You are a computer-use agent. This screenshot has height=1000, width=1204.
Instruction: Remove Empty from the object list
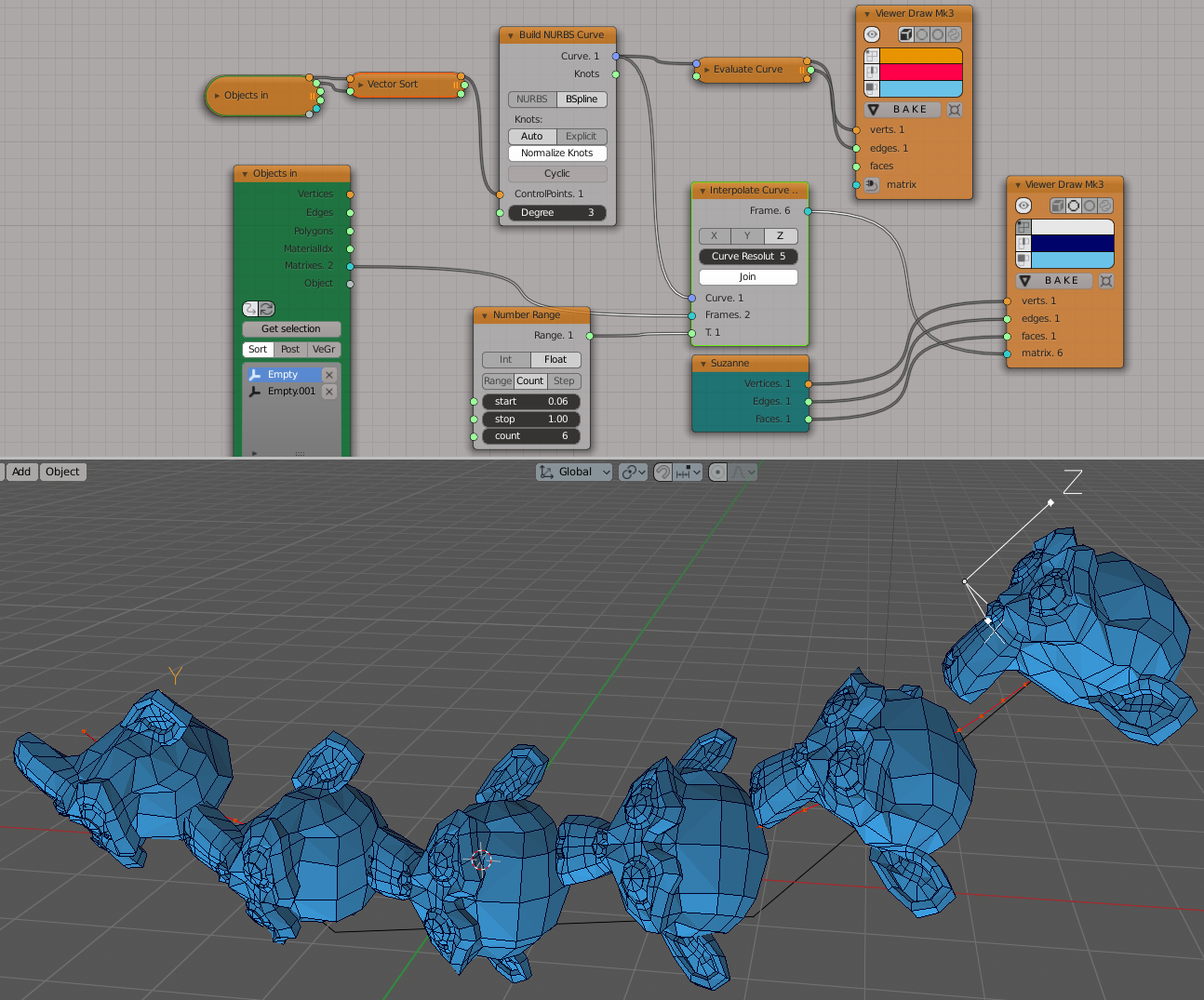coord(328,375)
